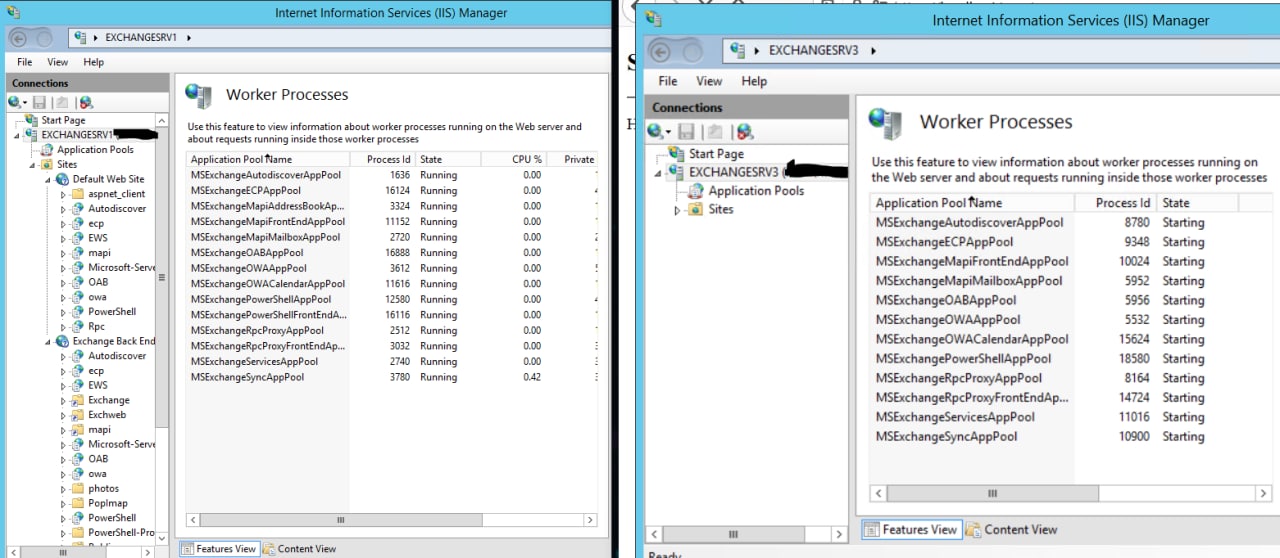Click the back arrow in EXCHANGESRV3 window
This screenshot has width=1280, height=558.
pyautogui.click(x=661, y=50)
